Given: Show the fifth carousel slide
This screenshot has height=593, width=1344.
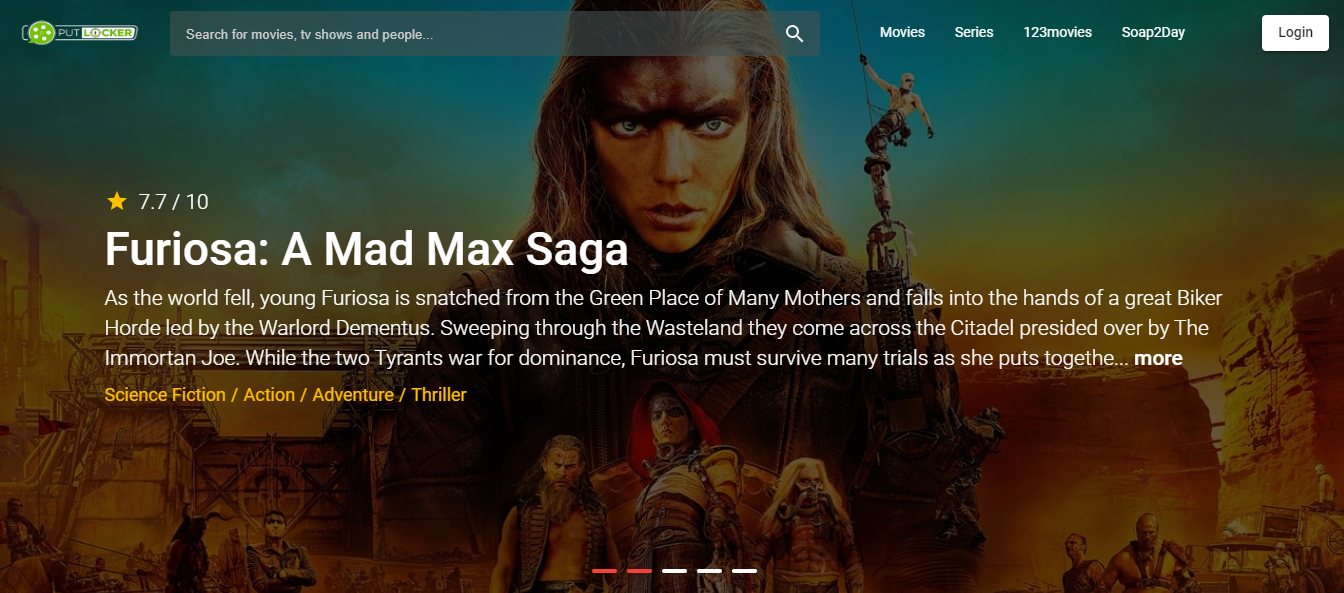Looking at the screenshot, I should click(x=744, y=571).
